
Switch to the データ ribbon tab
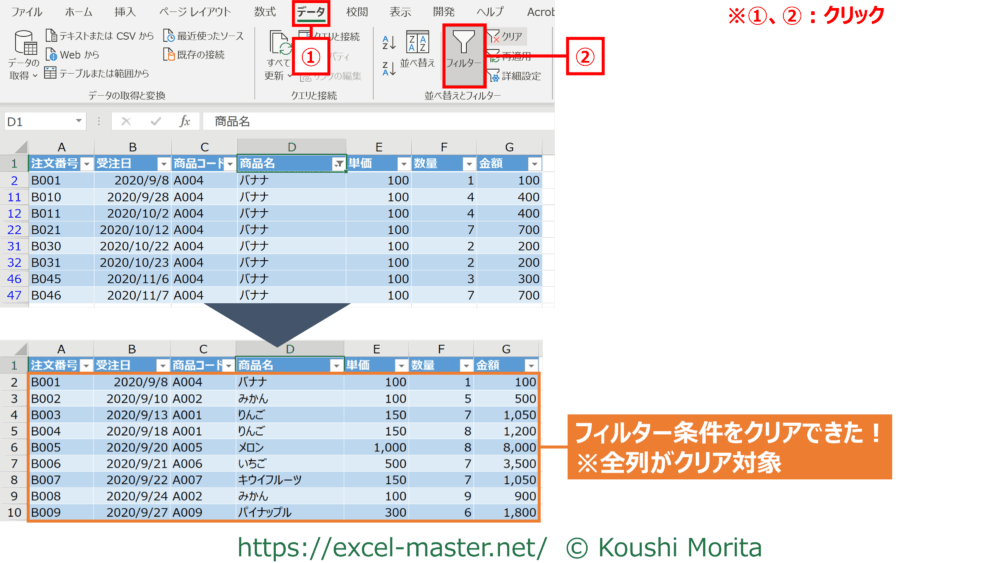310,12
